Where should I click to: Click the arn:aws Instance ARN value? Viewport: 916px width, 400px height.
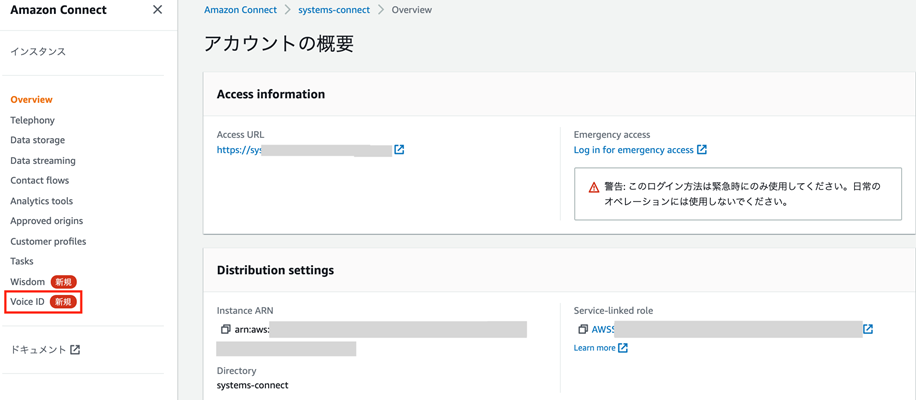pyautogui.click(x=251, y=329)
